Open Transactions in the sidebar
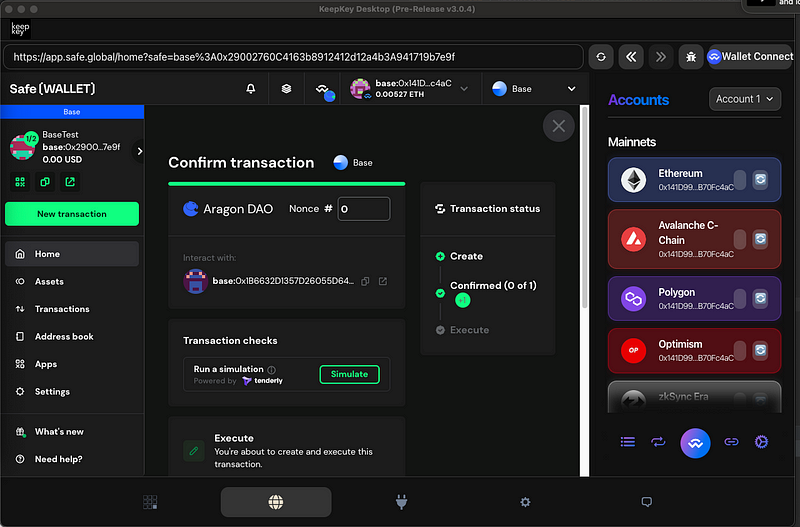The width and height of the screenshot is (800, 527). (x=62, y=309)
